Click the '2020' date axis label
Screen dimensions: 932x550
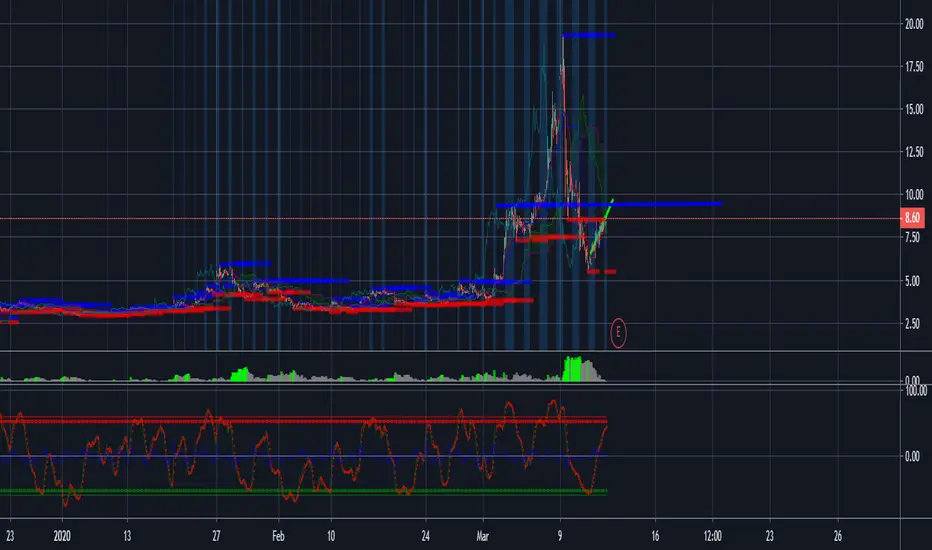pyautogui.click(x=62, y=536)
